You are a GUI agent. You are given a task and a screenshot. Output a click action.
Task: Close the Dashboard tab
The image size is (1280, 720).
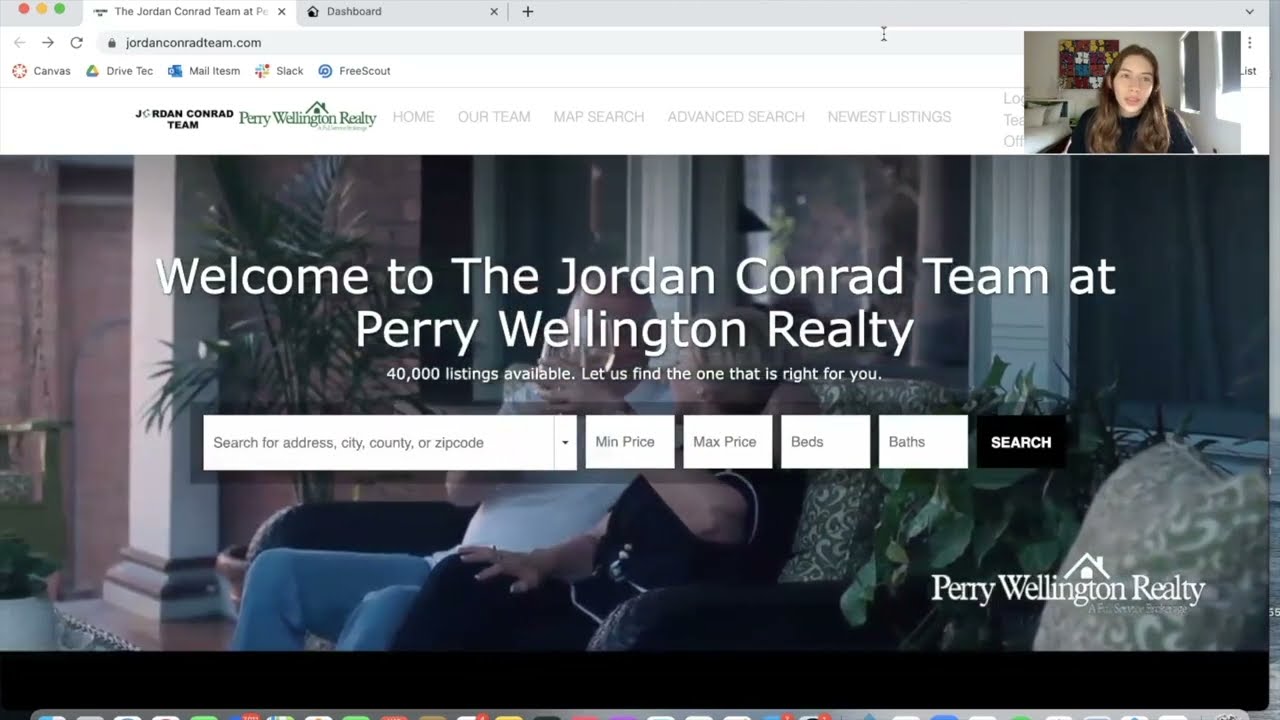point(494,12)
